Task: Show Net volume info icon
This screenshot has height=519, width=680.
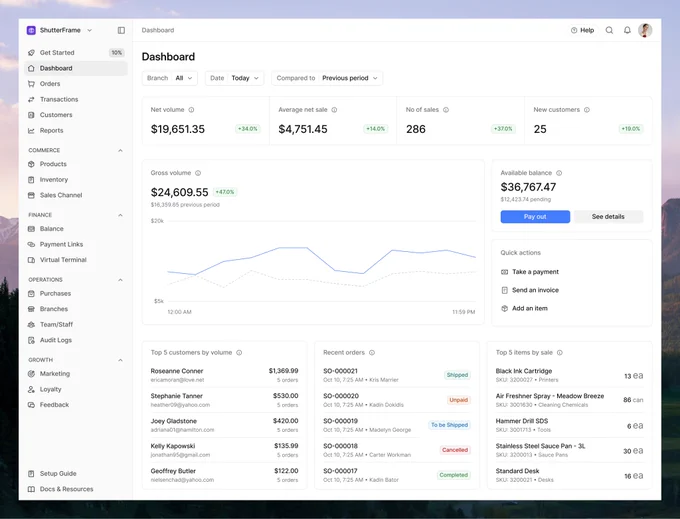Action: 191,110
